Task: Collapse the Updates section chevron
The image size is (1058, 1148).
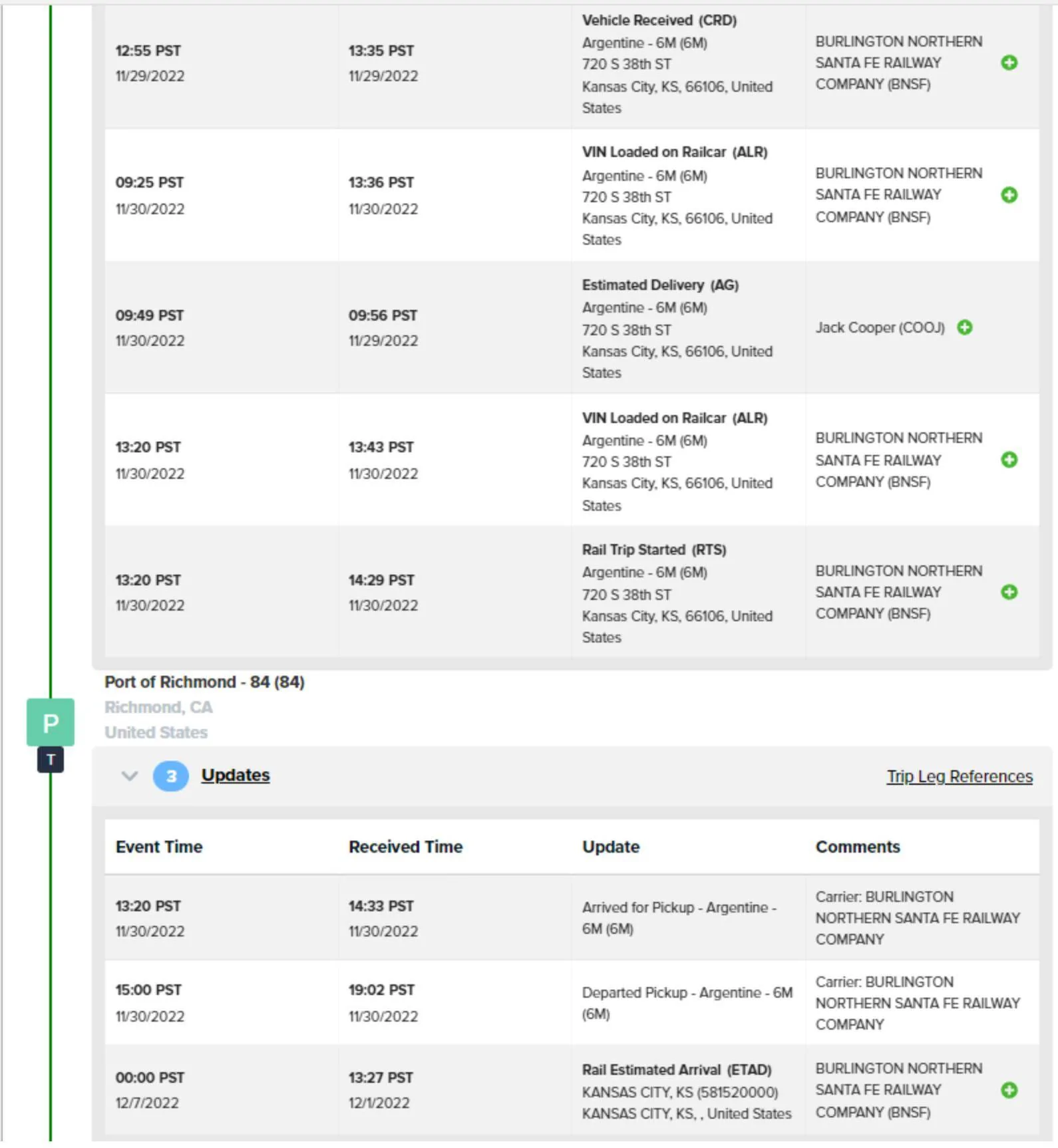Action: tap(130, 776)
